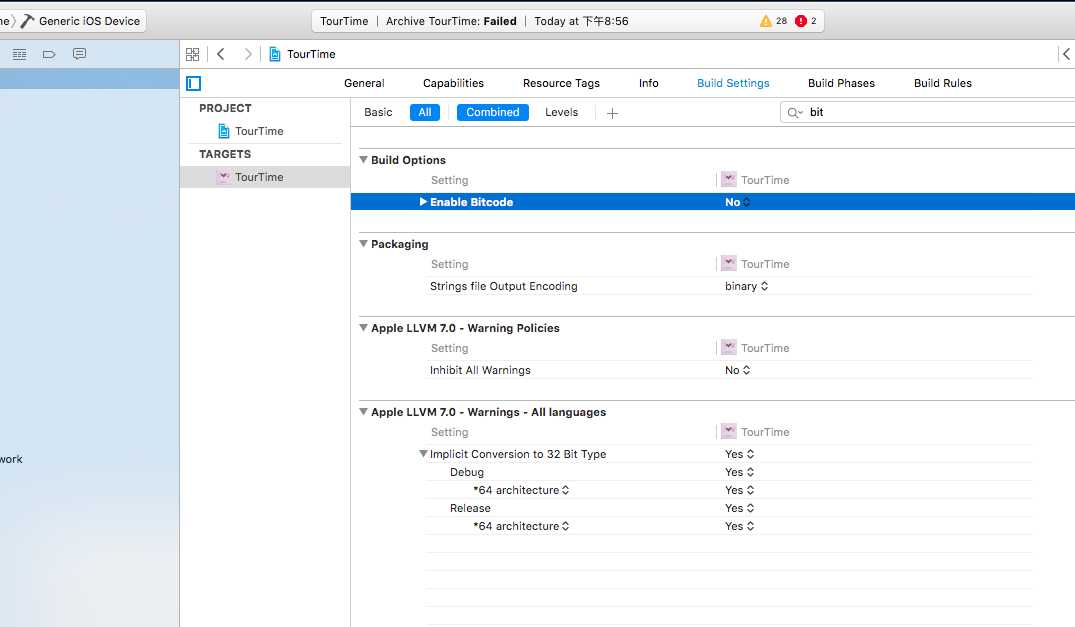Select the Combined view mode
The image size is (1075, 627).
[x=492, y=112]
